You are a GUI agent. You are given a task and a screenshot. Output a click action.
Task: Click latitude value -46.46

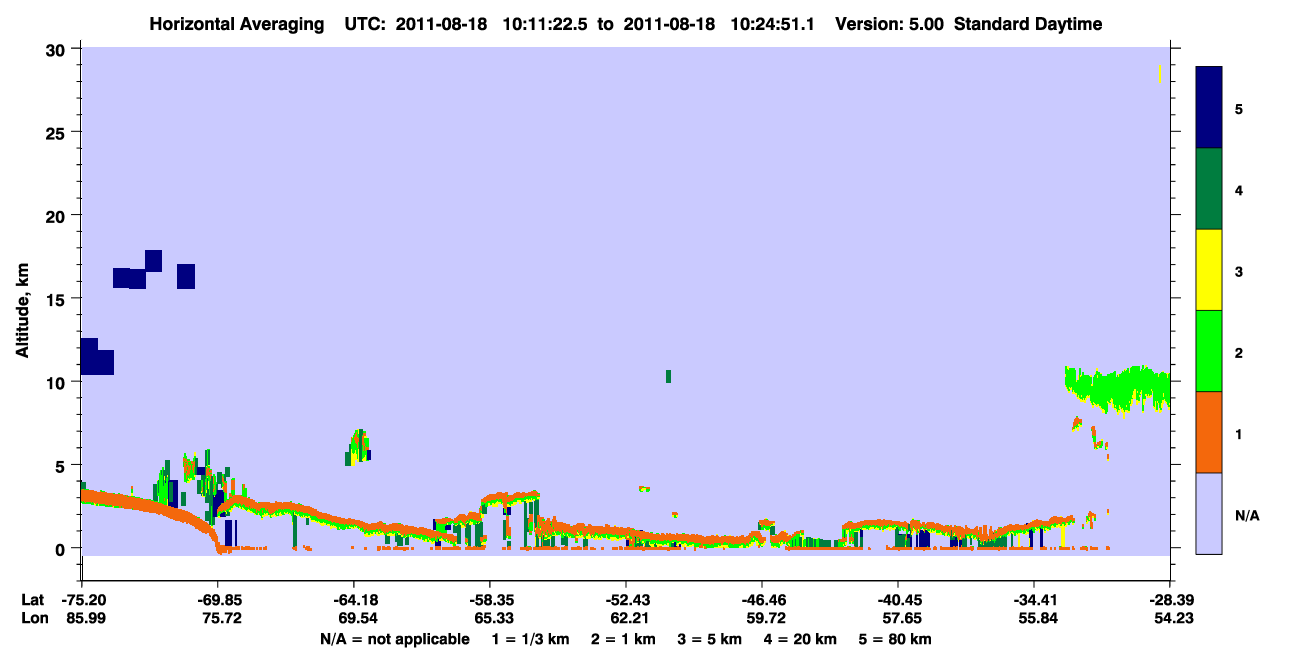point(762,600)
